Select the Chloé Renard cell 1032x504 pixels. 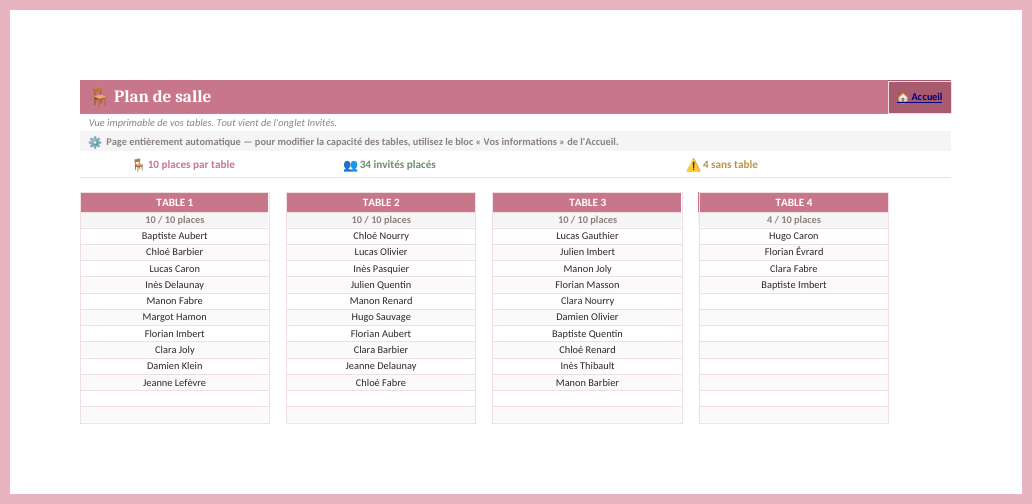[x=587, y=350]
